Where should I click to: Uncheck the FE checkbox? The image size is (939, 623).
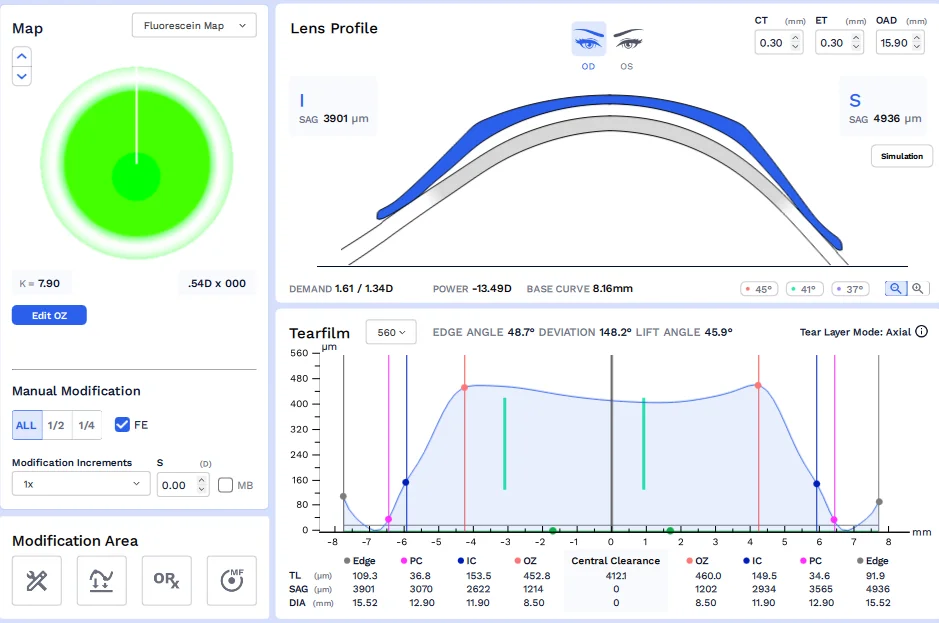pos(122,425)
